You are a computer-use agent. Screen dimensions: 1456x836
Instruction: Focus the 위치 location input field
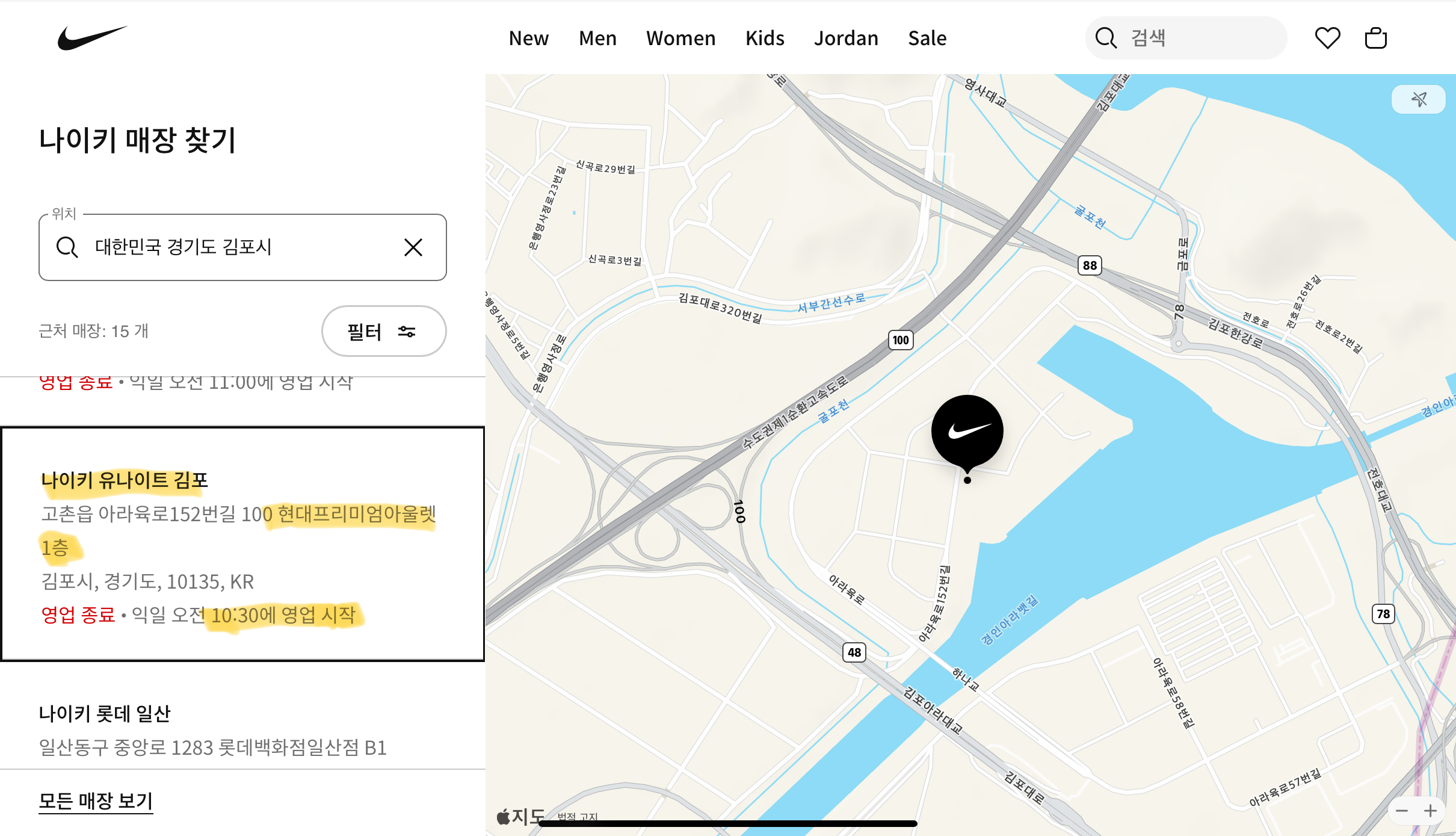pos(242,247)
